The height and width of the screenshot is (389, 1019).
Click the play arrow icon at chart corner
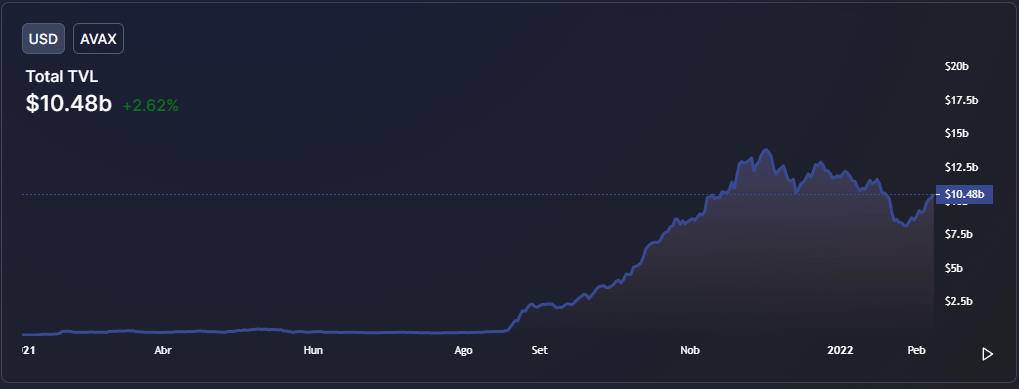coord(987,354)
